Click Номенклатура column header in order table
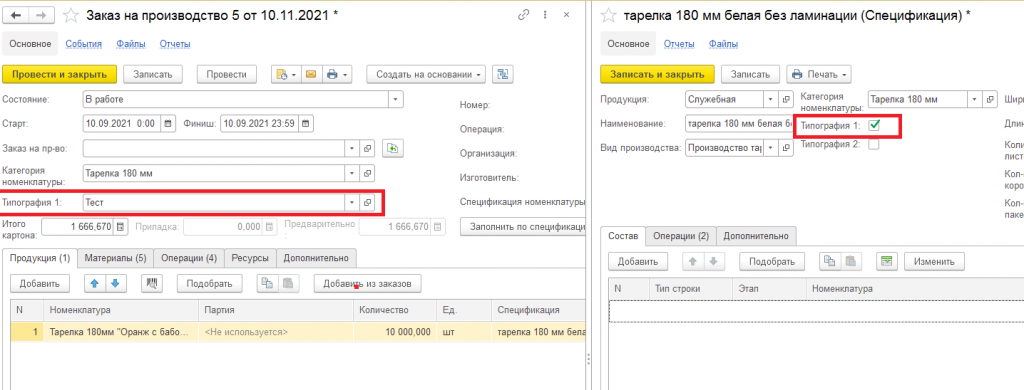The height and width of the screenshot is (390, 1024). click(121, 309)
